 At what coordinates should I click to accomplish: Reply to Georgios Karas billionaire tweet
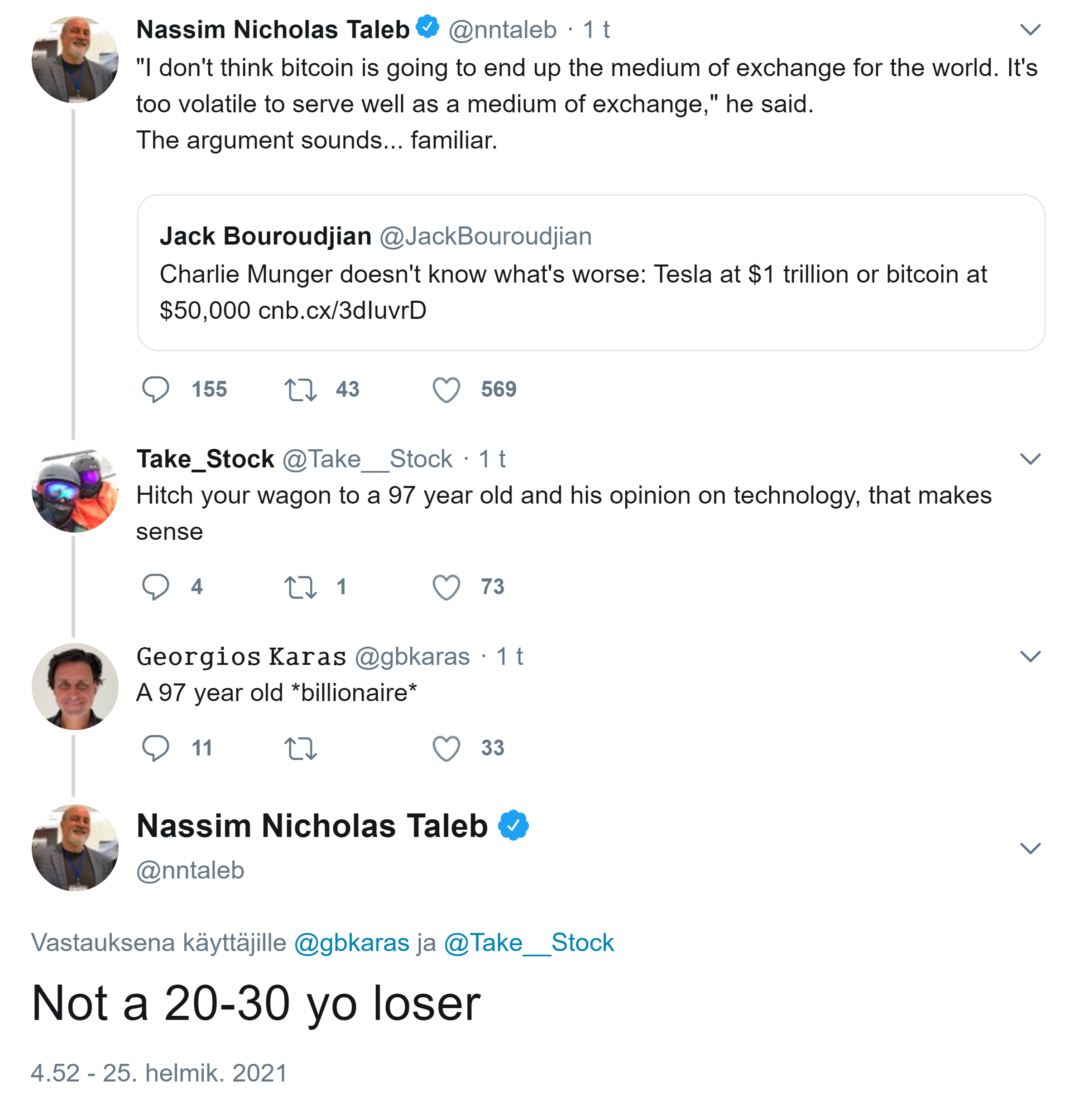pyautogui.click(x=155, y=748)
